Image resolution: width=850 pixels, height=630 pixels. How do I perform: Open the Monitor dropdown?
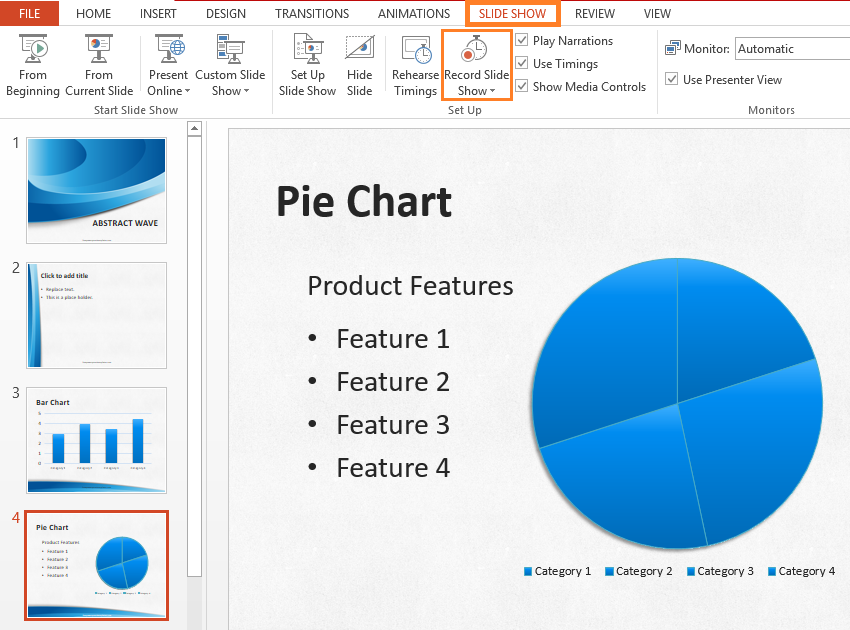790,48
